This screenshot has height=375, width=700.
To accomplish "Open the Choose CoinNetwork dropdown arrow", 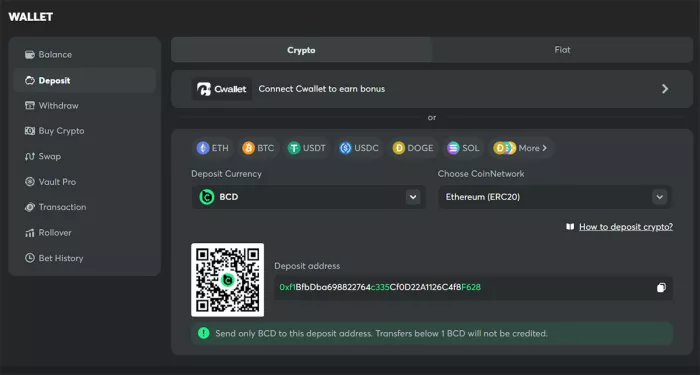I will [x=659, y=197].
